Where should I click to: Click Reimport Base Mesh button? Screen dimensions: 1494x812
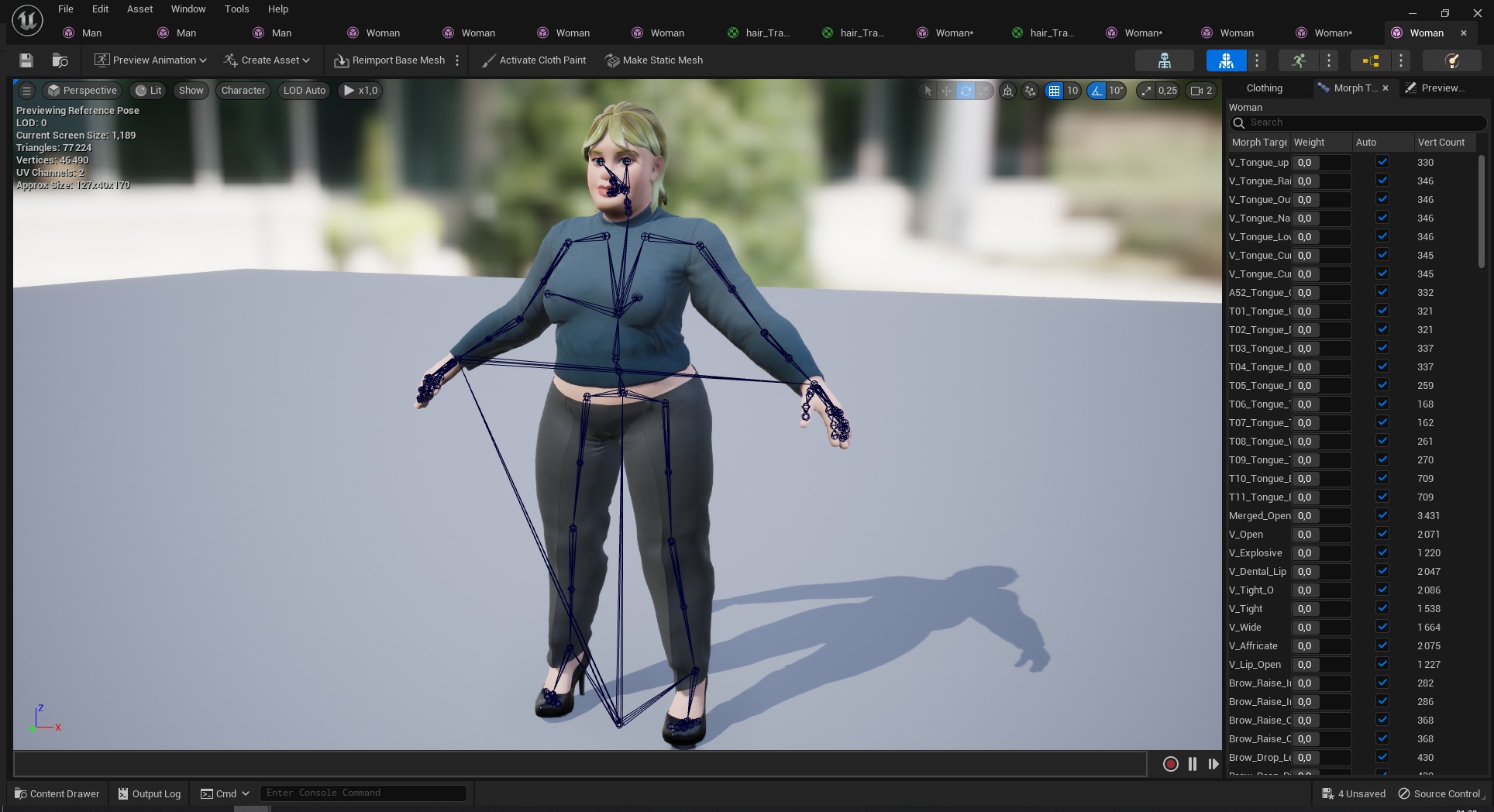(x=390, y=60)
